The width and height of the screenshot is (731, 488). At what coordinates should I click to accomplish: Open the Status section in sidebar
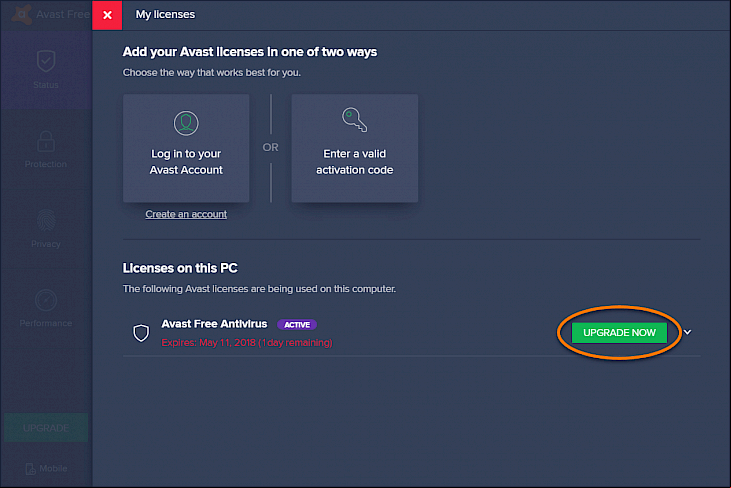tap(46, 70)
